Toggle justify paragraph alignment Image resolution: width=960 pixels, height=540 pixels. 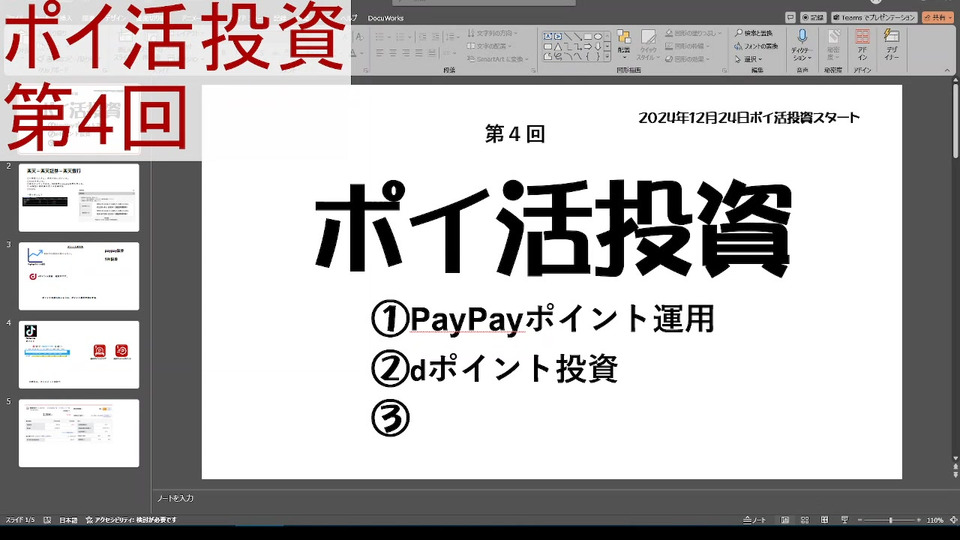[x=419, y=53]
